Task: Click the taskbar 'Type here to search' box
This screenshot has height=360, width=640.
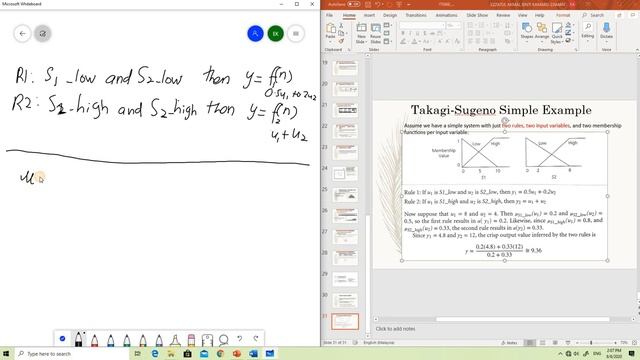Action: (71, 354)
